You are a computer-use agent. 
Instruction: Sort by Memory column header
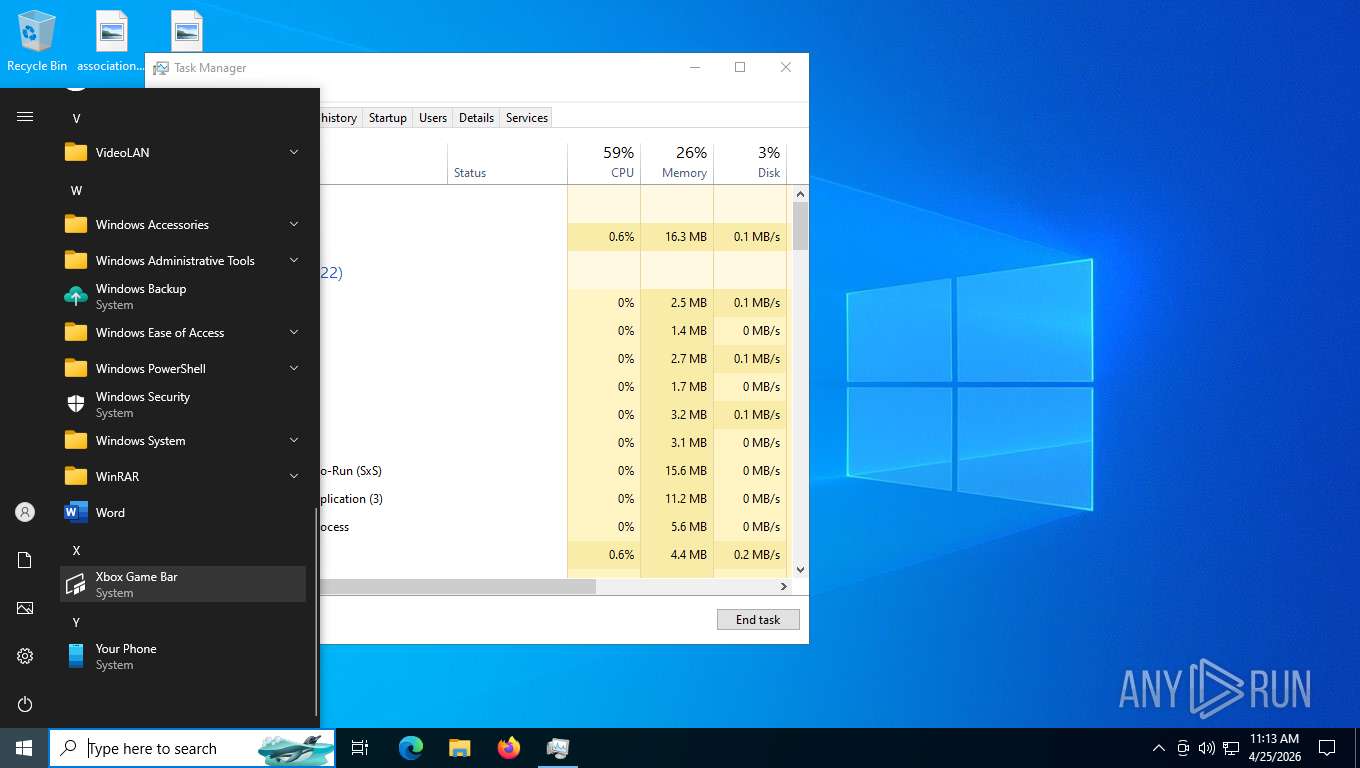(x=677, y=163)
